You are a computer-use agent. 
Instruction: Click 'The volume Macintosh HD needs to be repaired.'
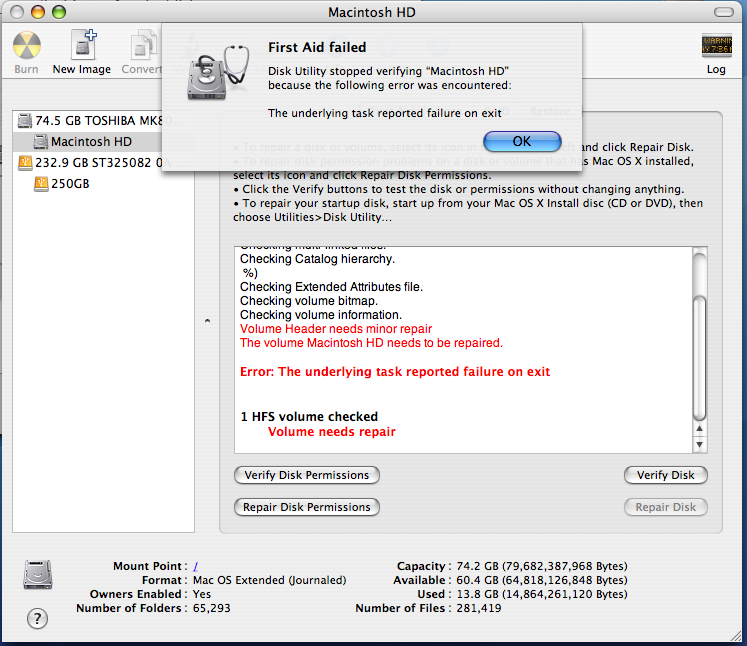pos(371,343)
